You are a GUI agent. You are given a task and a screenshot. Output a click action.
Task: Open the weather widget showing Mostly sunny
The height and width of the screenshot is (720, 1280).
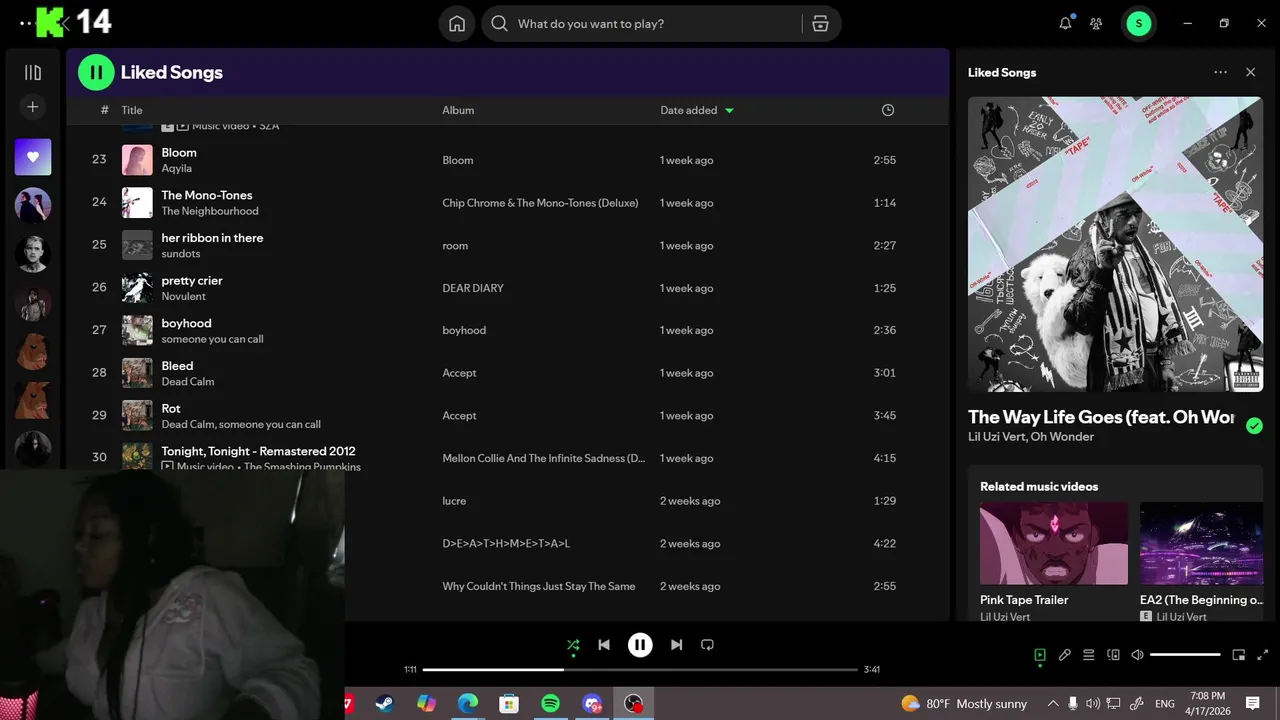964,704
